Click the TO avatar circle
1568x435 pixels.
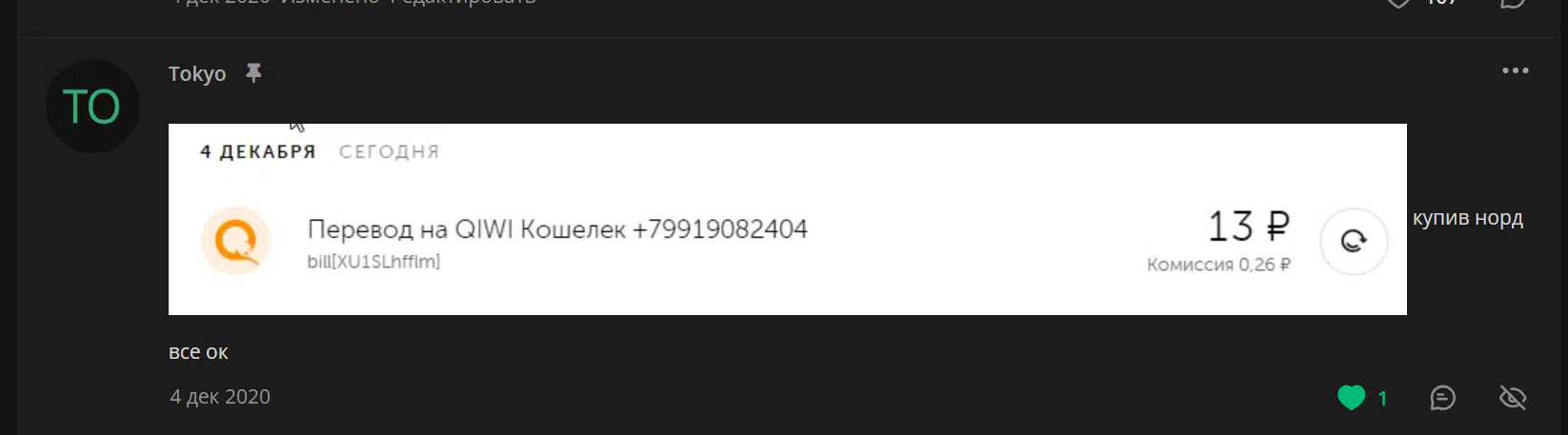[x=92, y=107]
